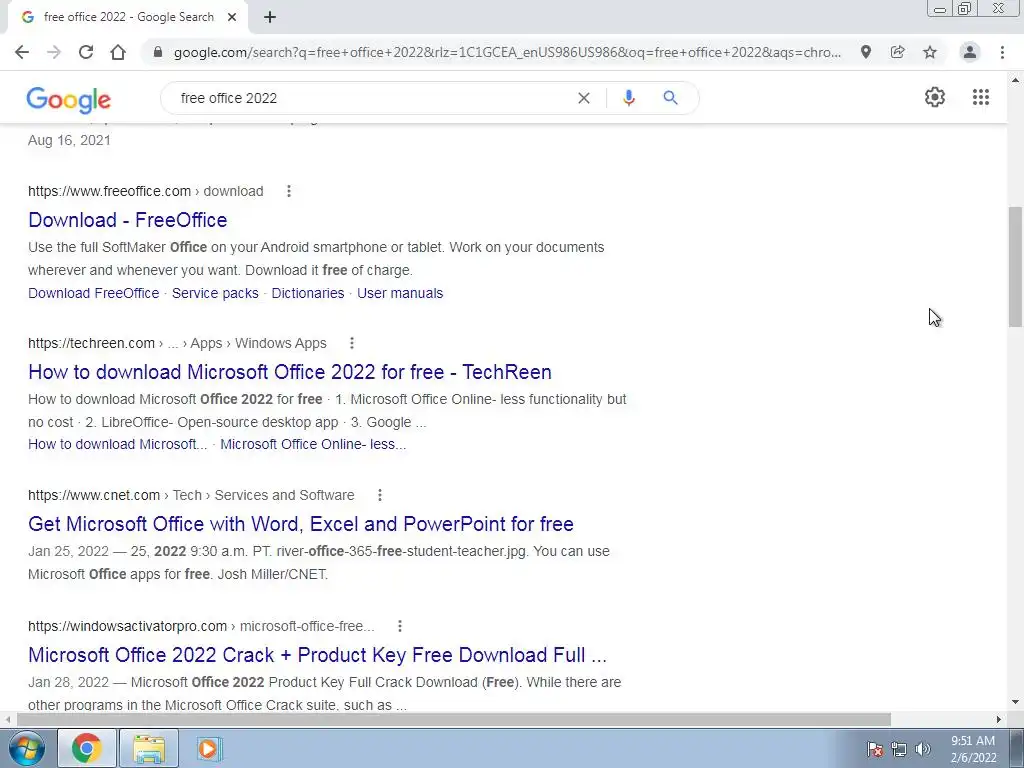Click the scroll up arrow of page

(x=1015, y=80)
